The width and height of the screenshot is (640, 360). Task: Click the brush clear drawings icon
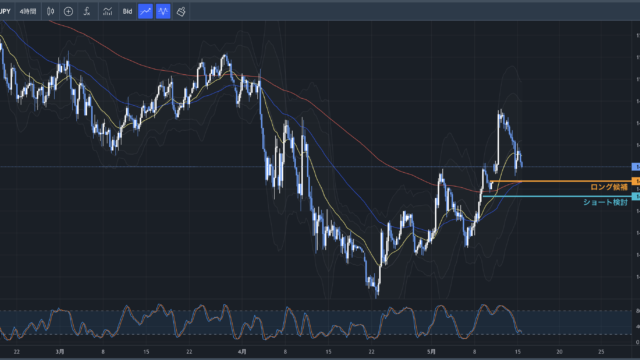[x=181, y=11]
